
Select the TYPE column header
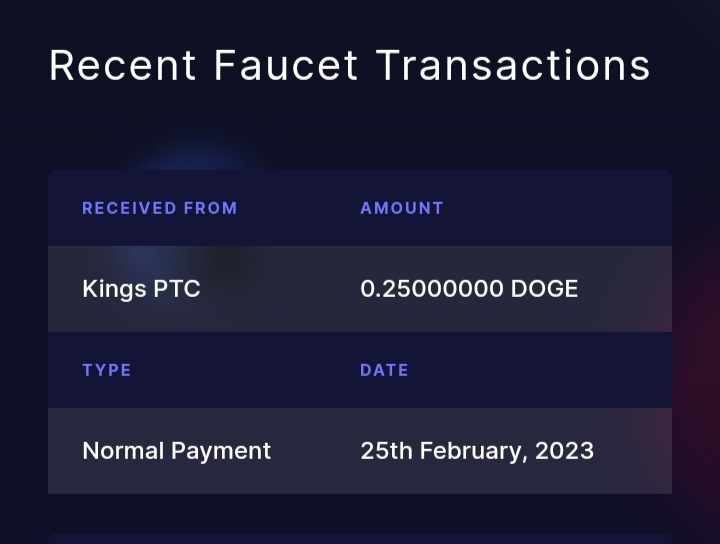pyautogui.click(x=107, y=370)
